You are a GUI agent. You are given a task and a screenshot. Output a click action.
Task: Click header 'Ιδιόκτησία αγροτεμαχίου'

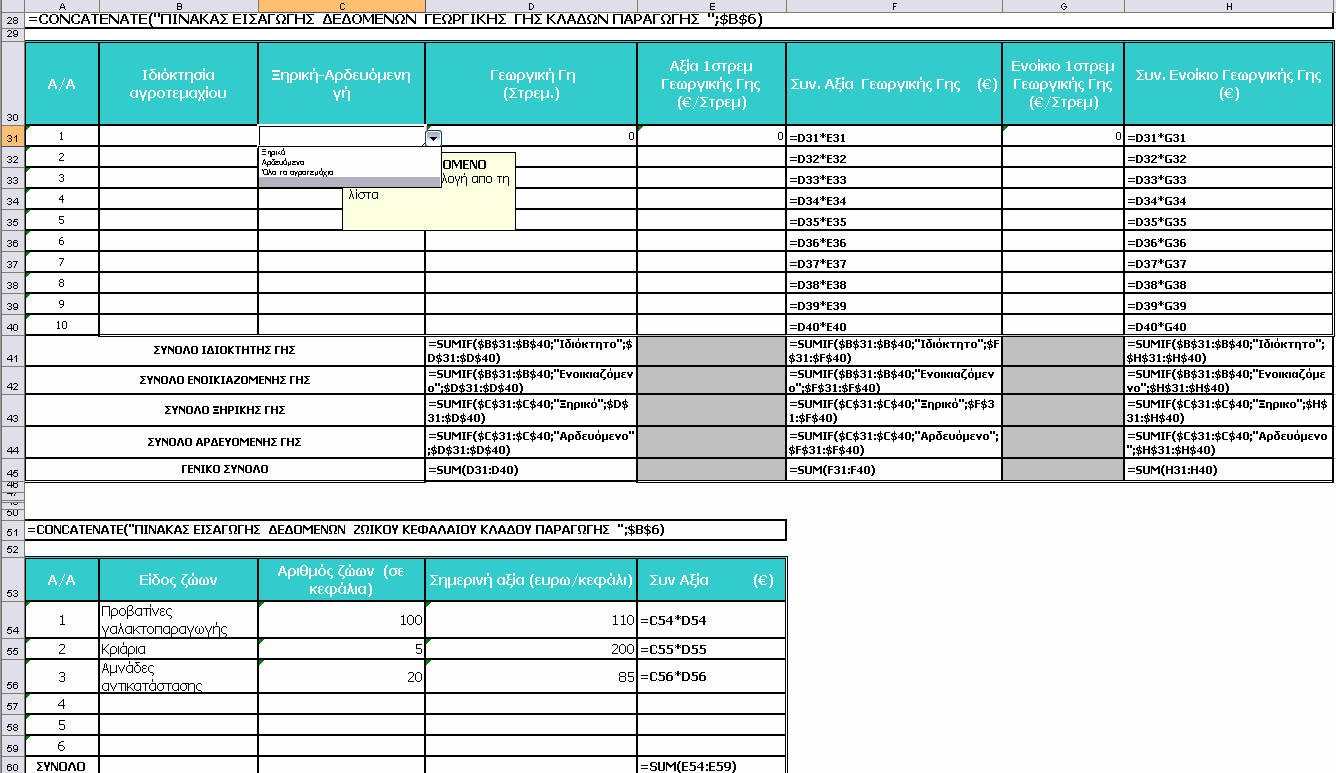pyautogui.click(x=179, y=84)
